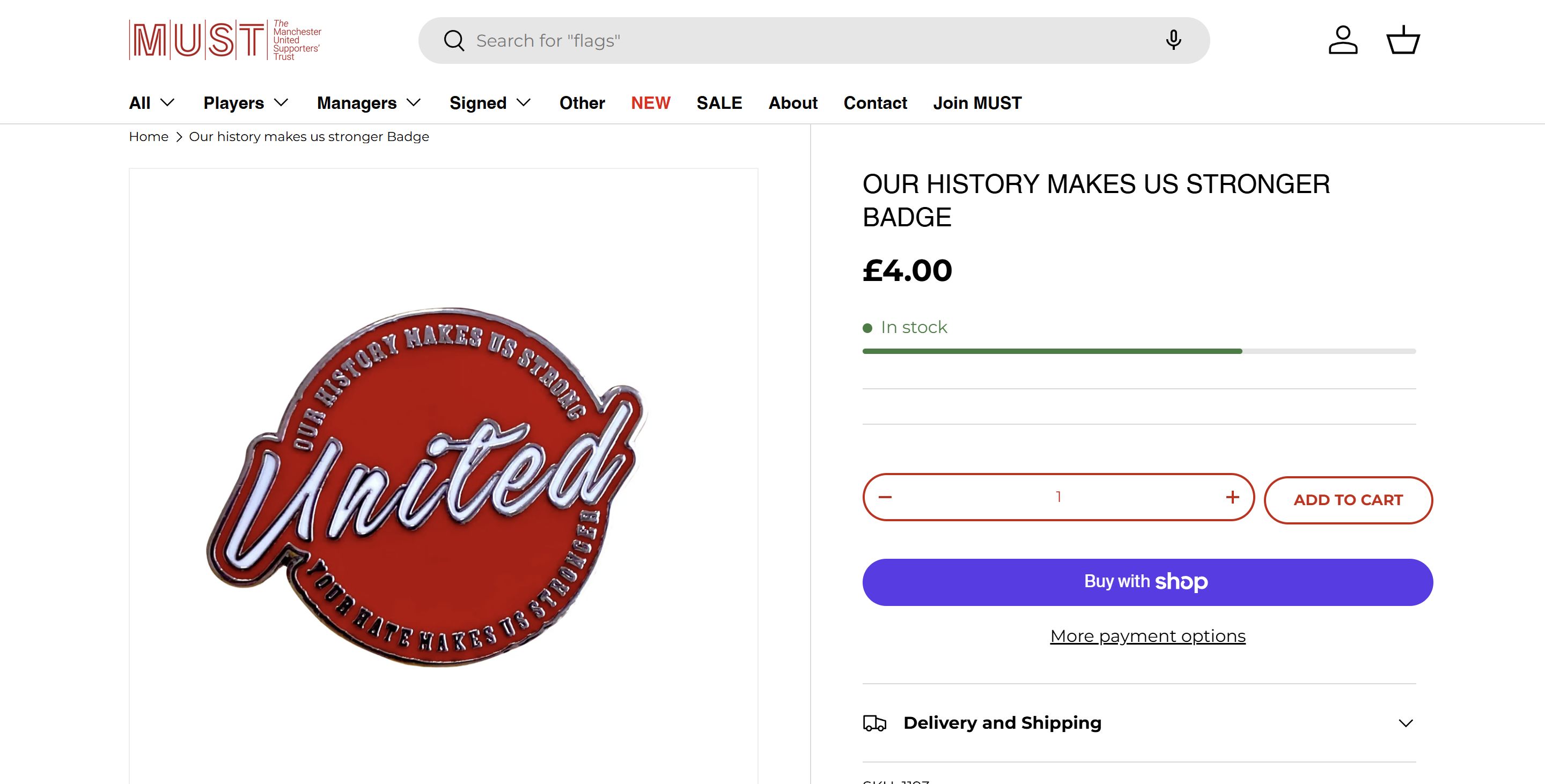Open the shopping basket icon
The width and height of the screenshot is (1545, 784).
tap(1403, 40)
